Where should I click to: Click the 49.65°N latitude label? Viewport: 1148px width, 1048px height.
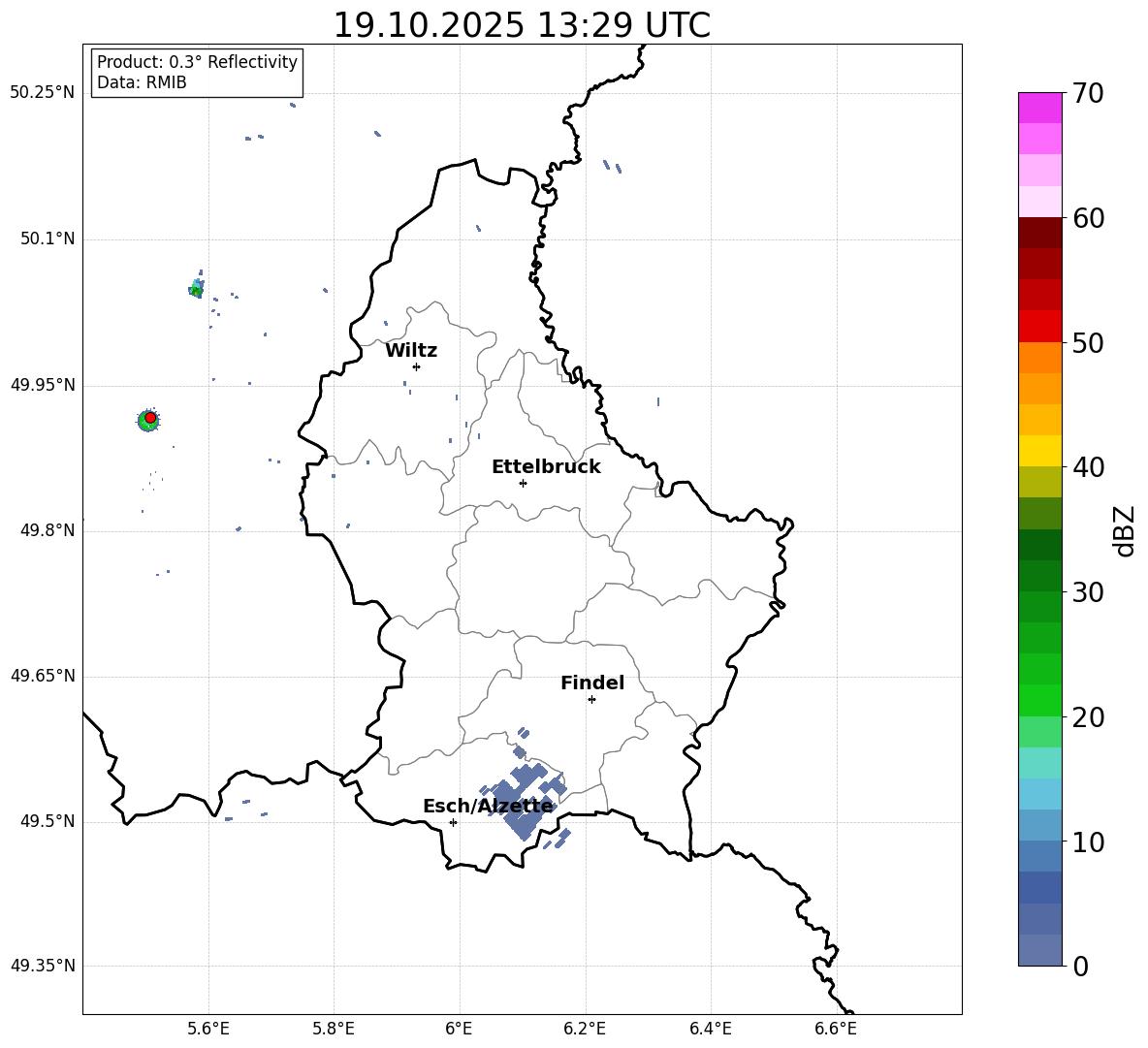point(43,676)
